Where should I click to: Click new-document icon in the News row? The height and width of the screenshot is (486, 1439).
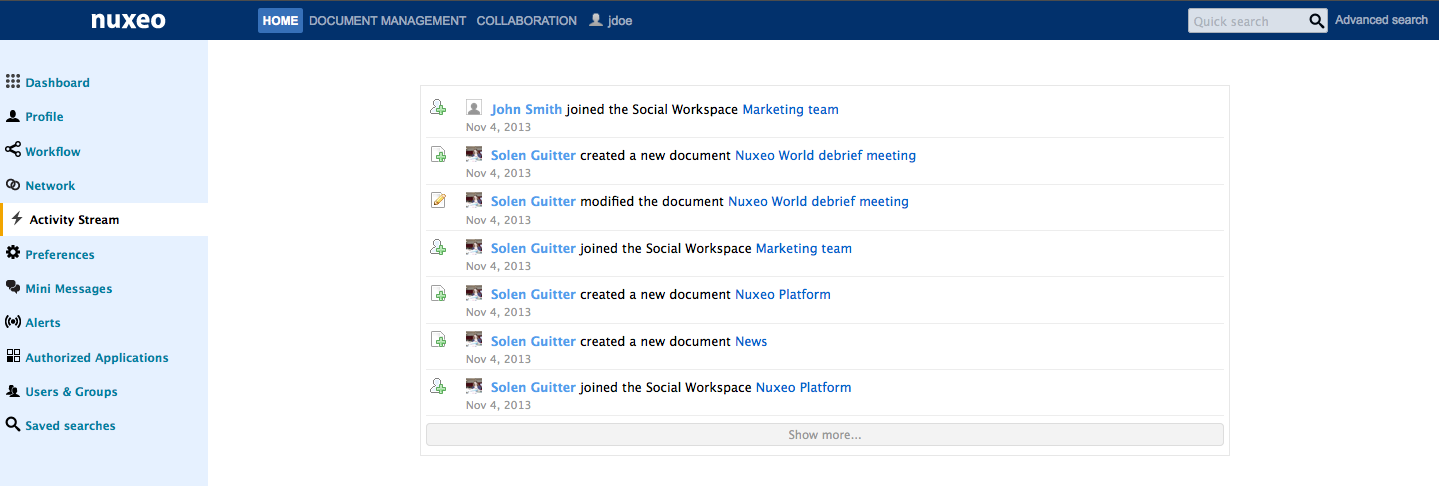point(438,340)
